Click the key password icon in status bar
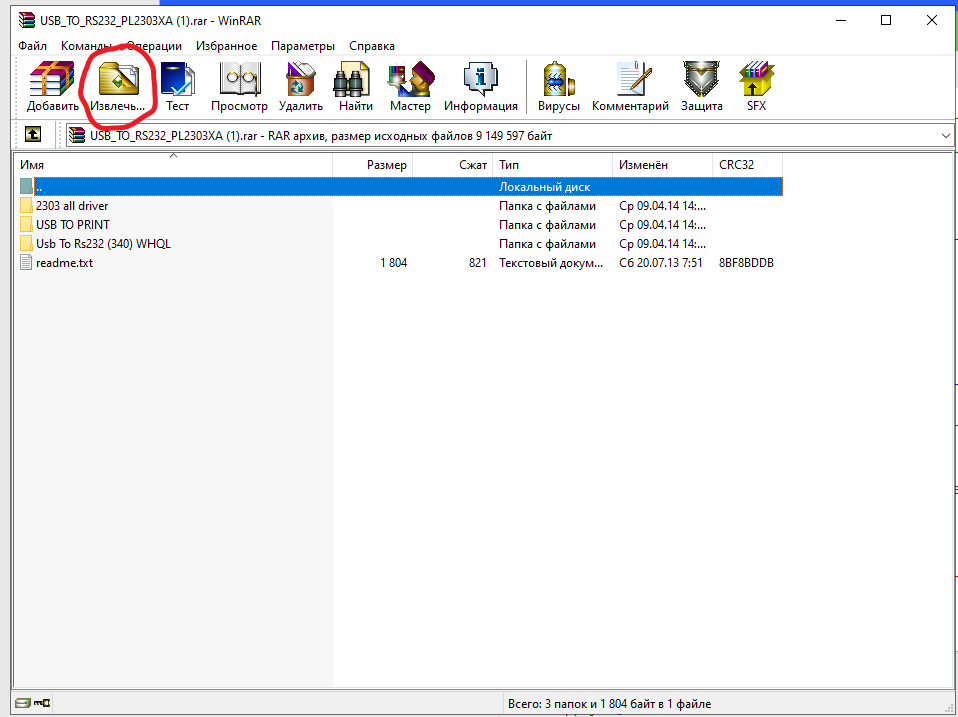This screenshot has width=958, height=717. tap(42, 703)
